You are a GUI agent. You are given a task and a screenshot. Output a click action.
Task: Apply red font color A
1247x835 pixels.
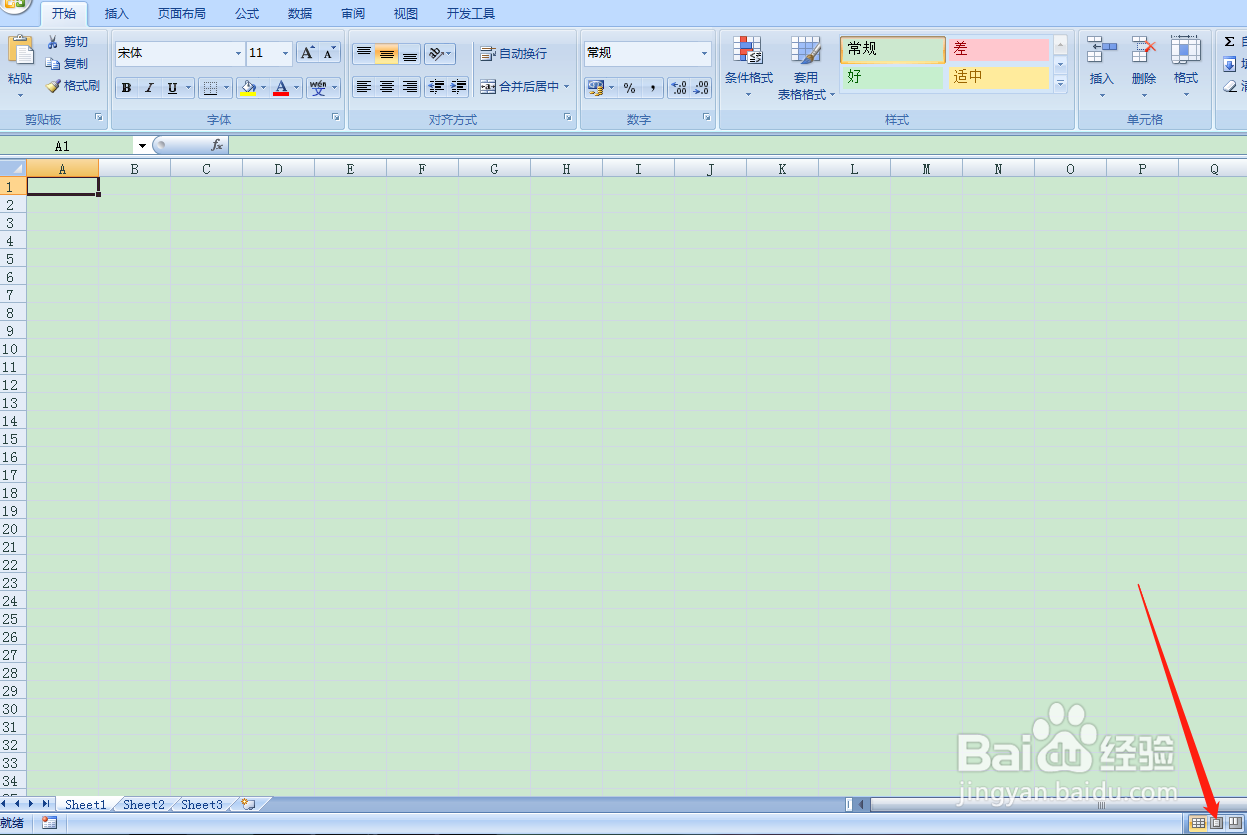[x=281, y=88]
